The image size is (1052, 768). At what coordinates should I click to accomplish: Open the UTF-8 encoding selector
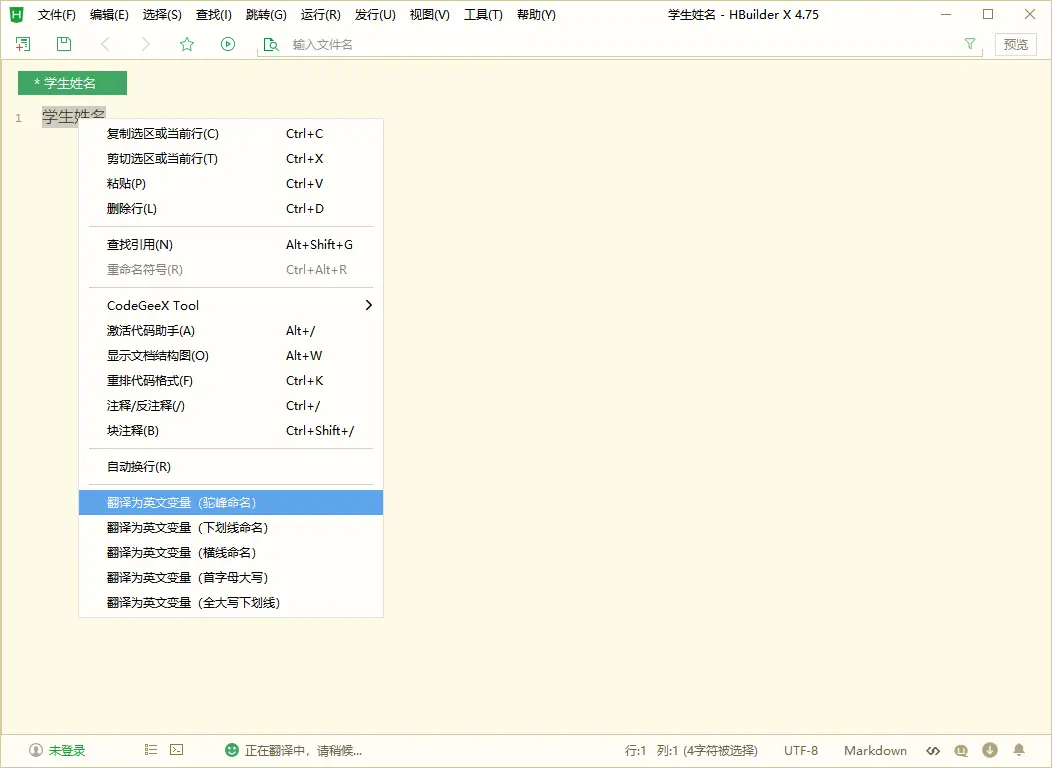[x=800, y=751]
